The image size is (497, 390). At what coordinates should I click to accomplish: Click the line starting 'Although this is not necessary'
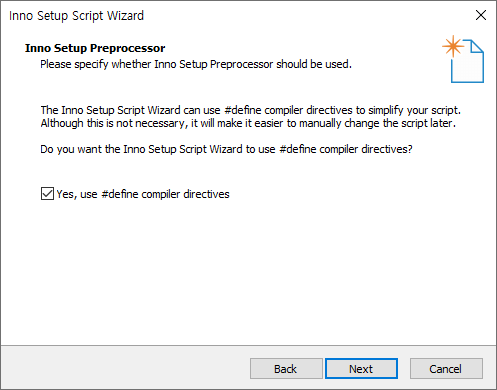pyautogui.click(x=248, y=123)
